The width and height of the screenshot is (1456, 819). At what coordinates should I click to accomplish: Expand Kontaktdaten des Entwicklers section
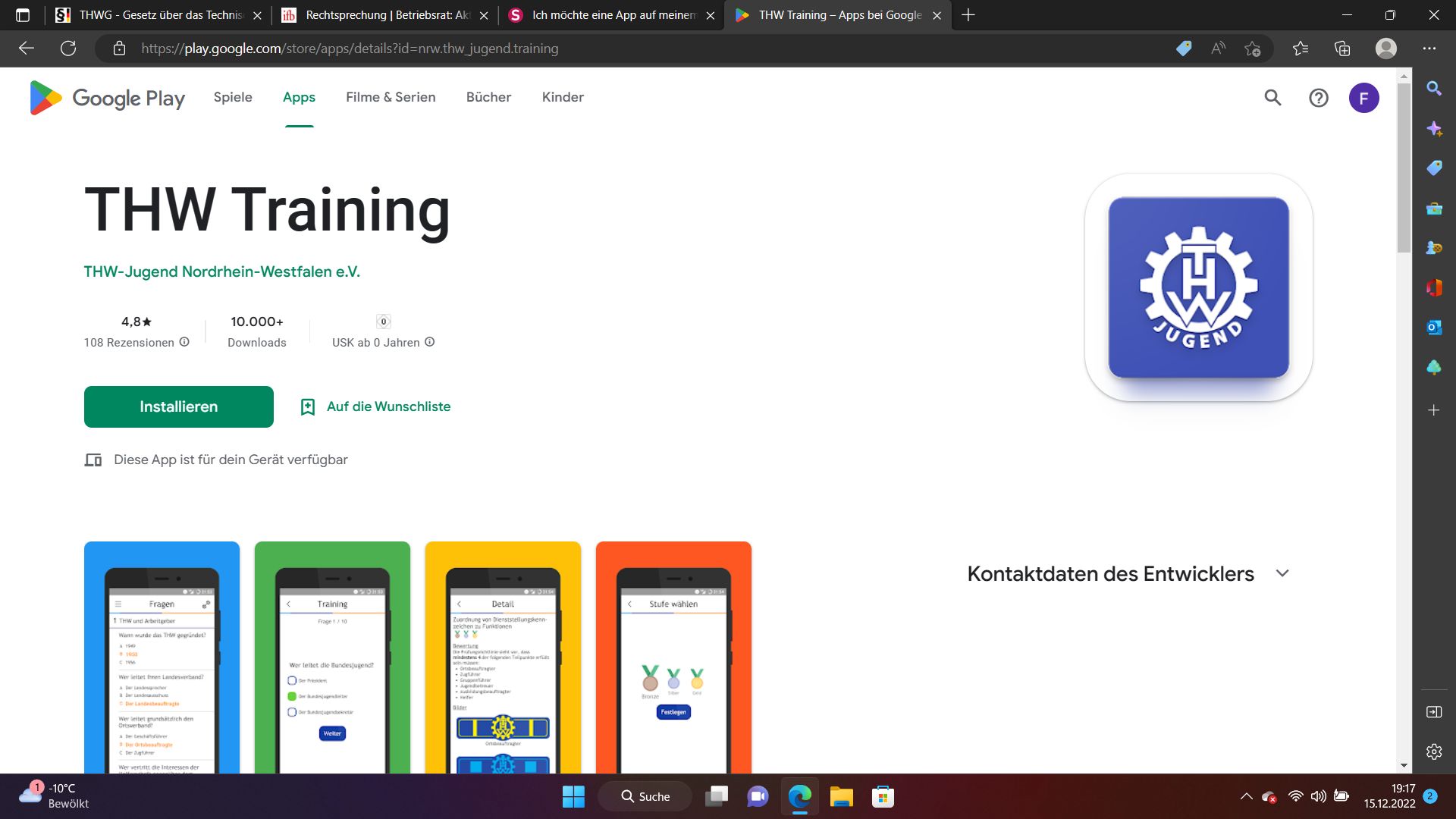tap(1282, 573)
